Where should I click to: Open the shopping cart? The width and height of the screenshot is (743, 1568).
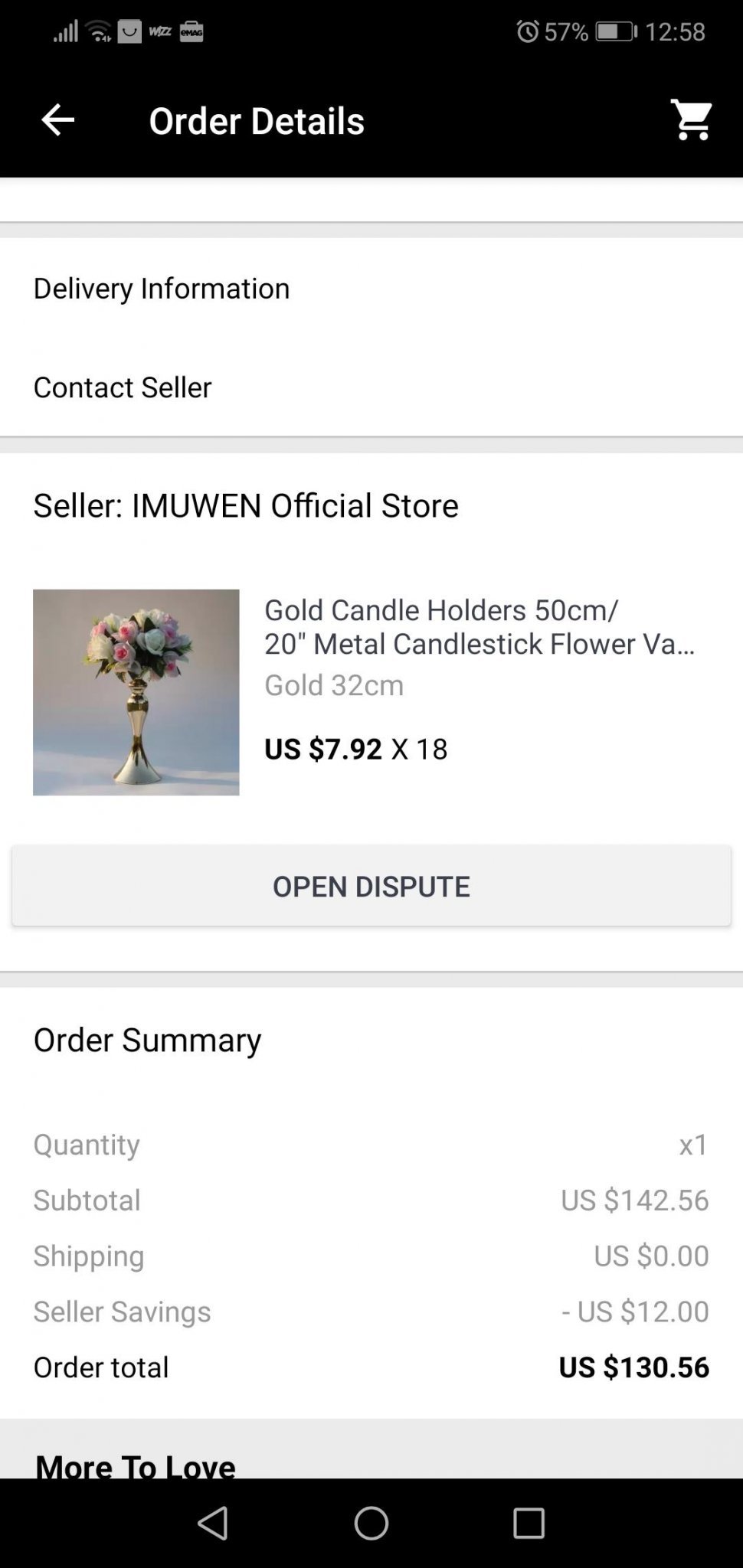(692, 120)
